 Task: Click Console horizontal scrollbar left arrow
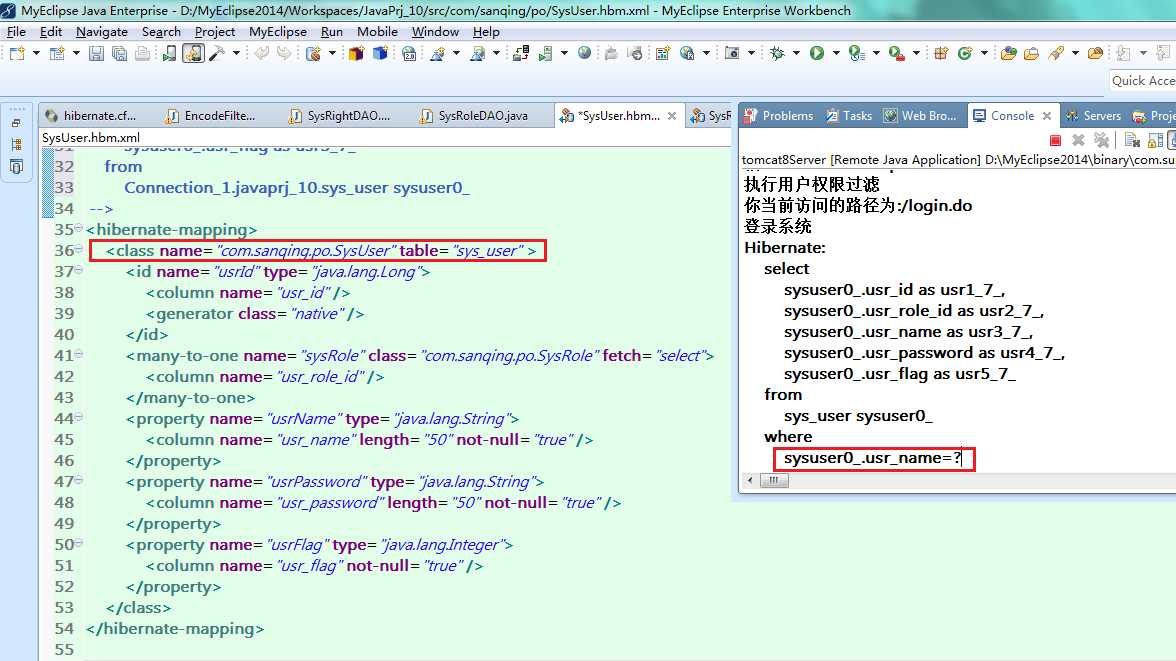(750, 480)
